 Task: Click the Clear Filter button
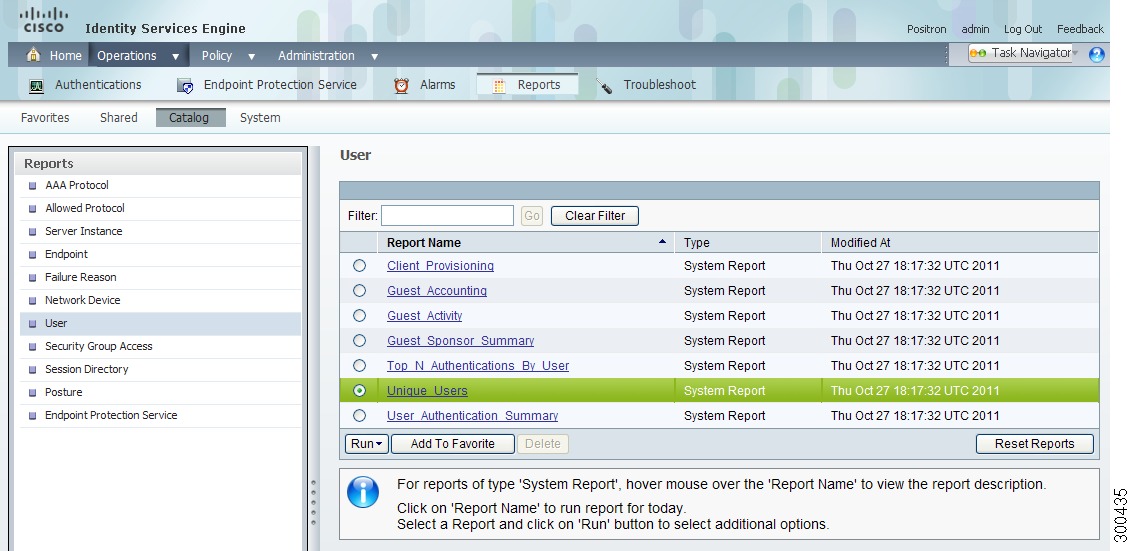tap(595, 215)
